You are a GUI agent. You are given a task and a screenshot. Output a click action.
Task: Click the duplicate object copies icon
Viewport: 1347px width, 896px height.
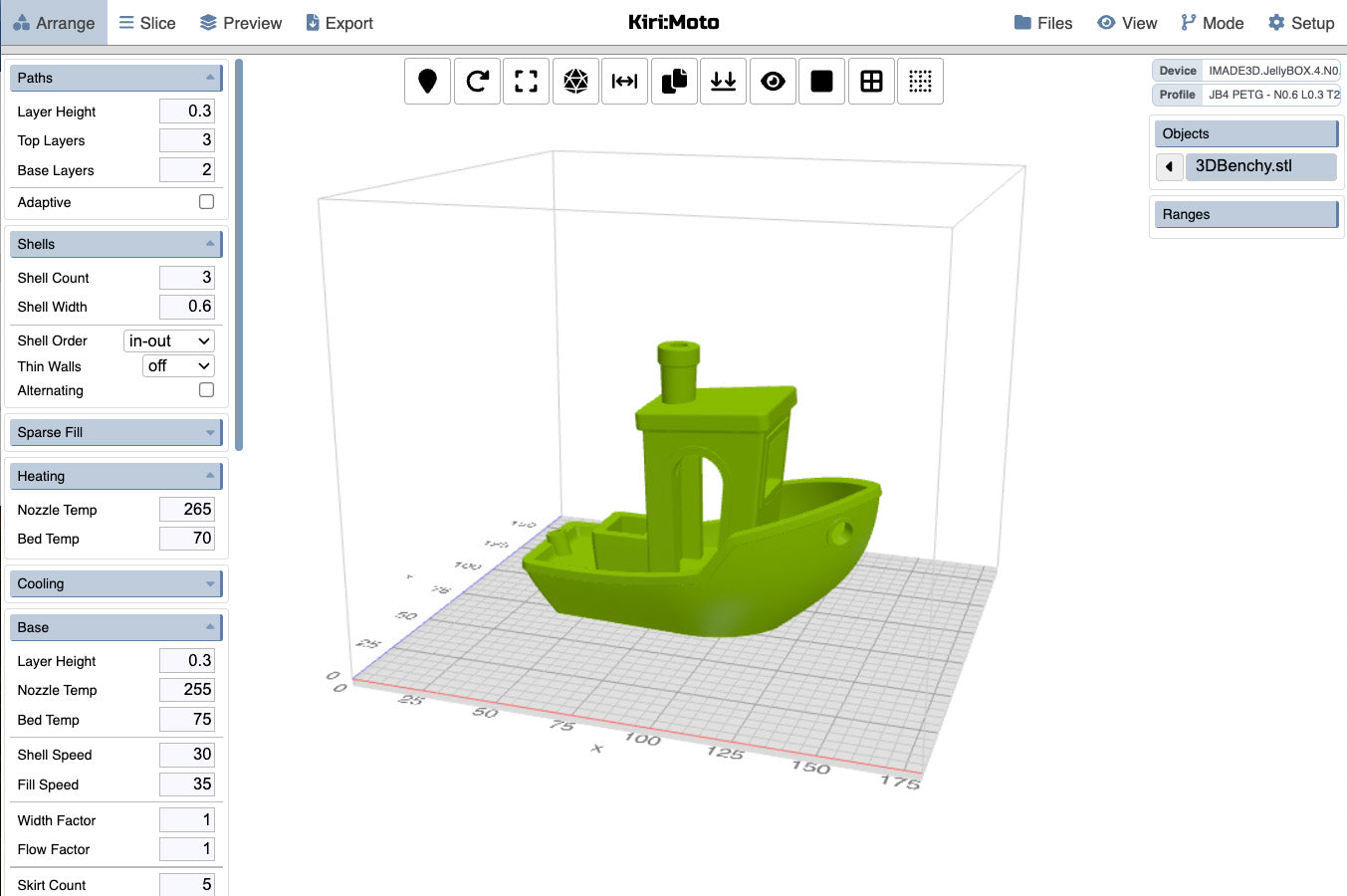pos(674,82)
